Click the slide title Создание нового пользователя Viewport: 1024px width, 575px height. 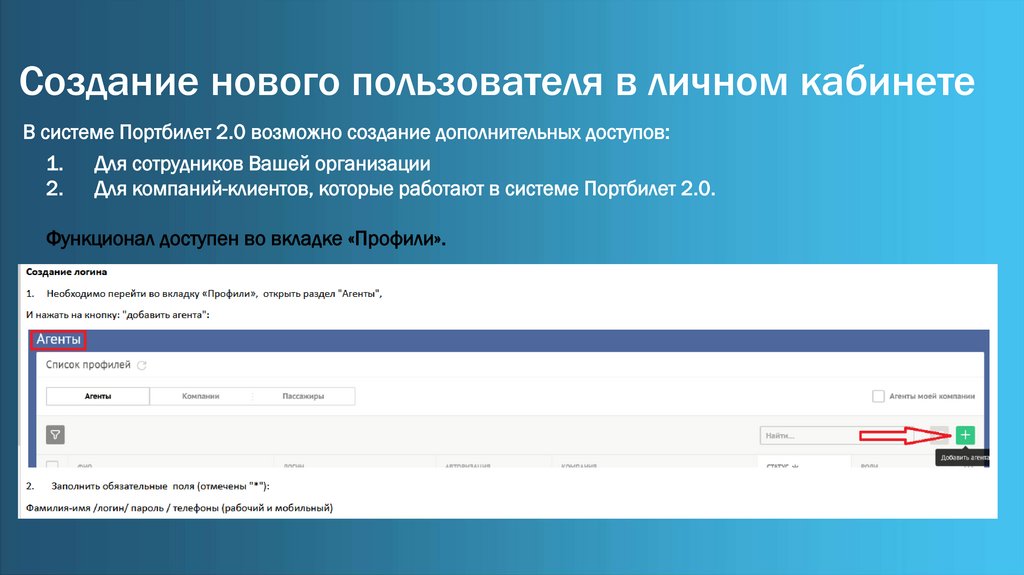tap(497, 82)
